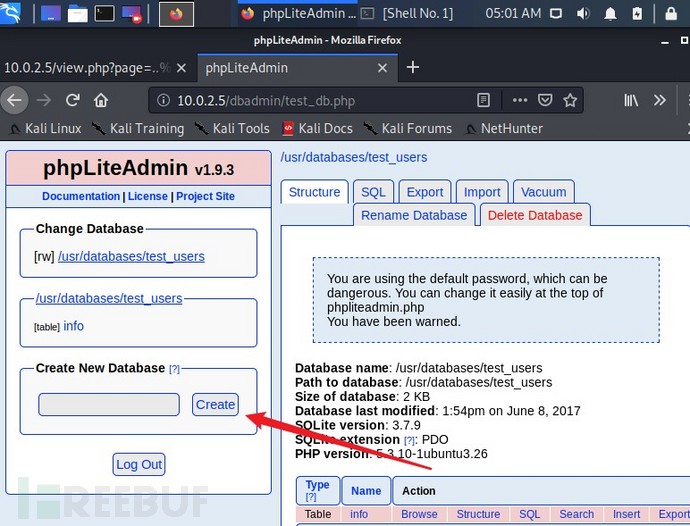Open the Delete Database tab
Screen dimensions: 690x526
(x=535, y=215)
